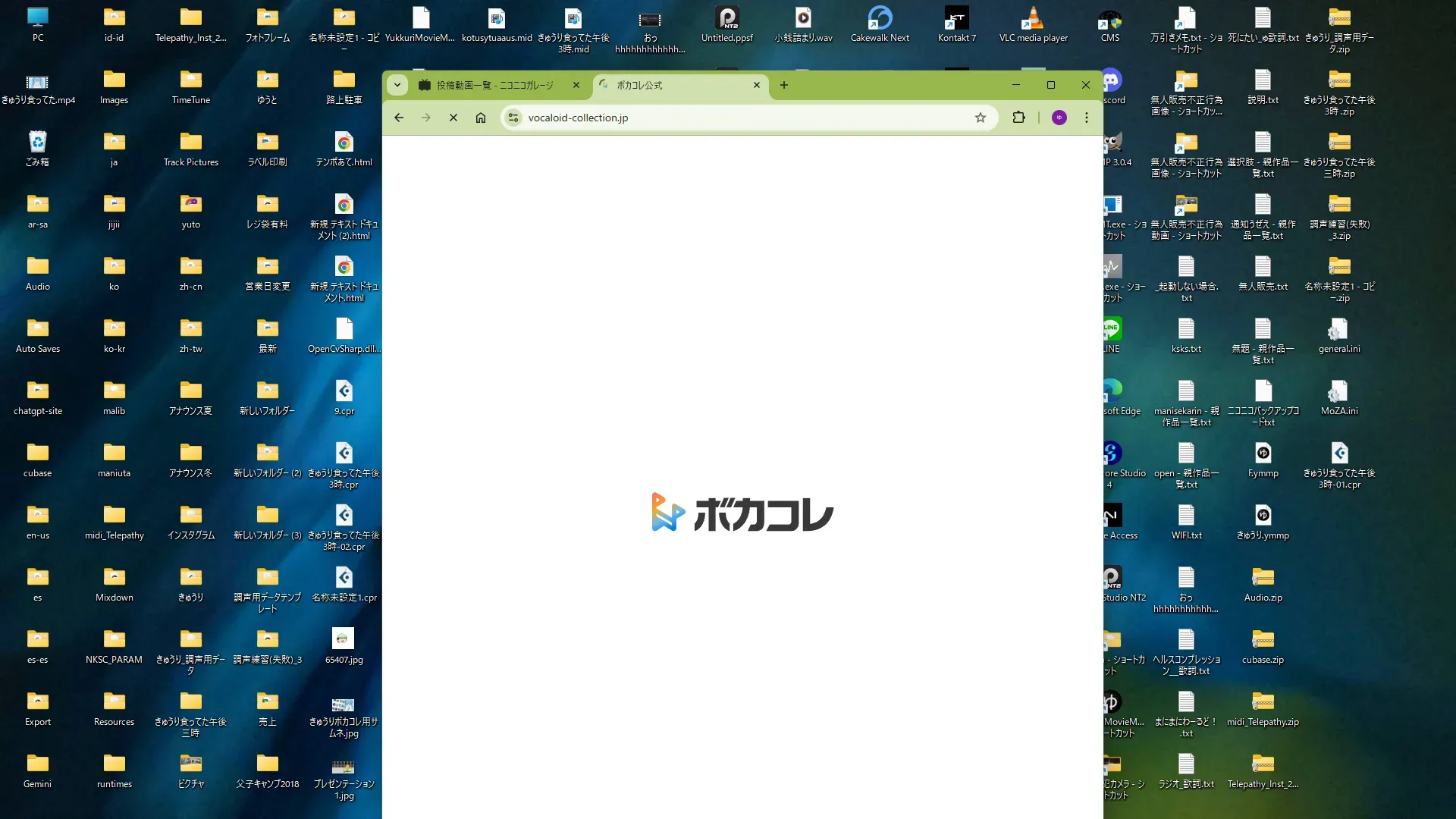Open the 65407.jpg image file

tap(344, 645)
